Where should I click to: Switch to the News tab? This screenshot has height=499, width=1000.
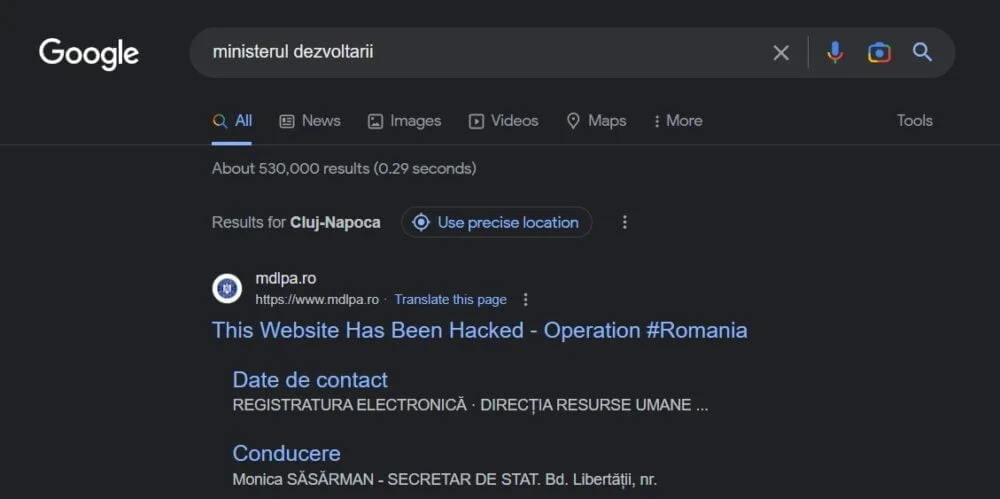[310, 121]
